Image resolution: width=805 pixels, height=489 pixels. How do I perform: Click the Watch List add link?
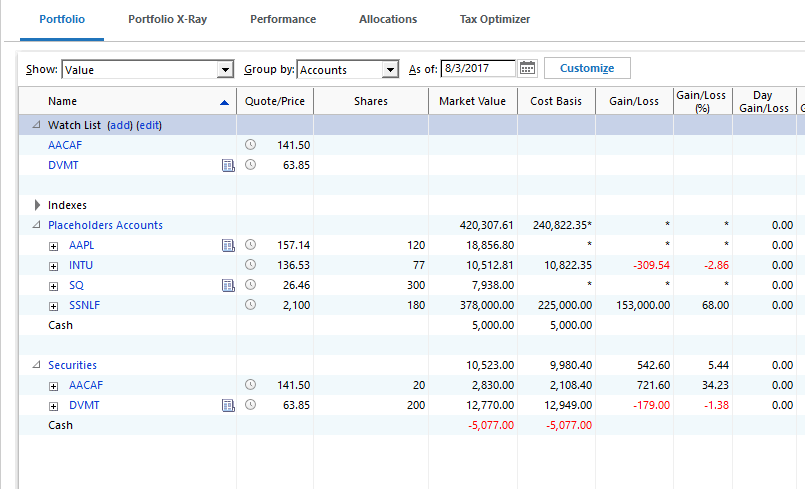pos(119,125)
